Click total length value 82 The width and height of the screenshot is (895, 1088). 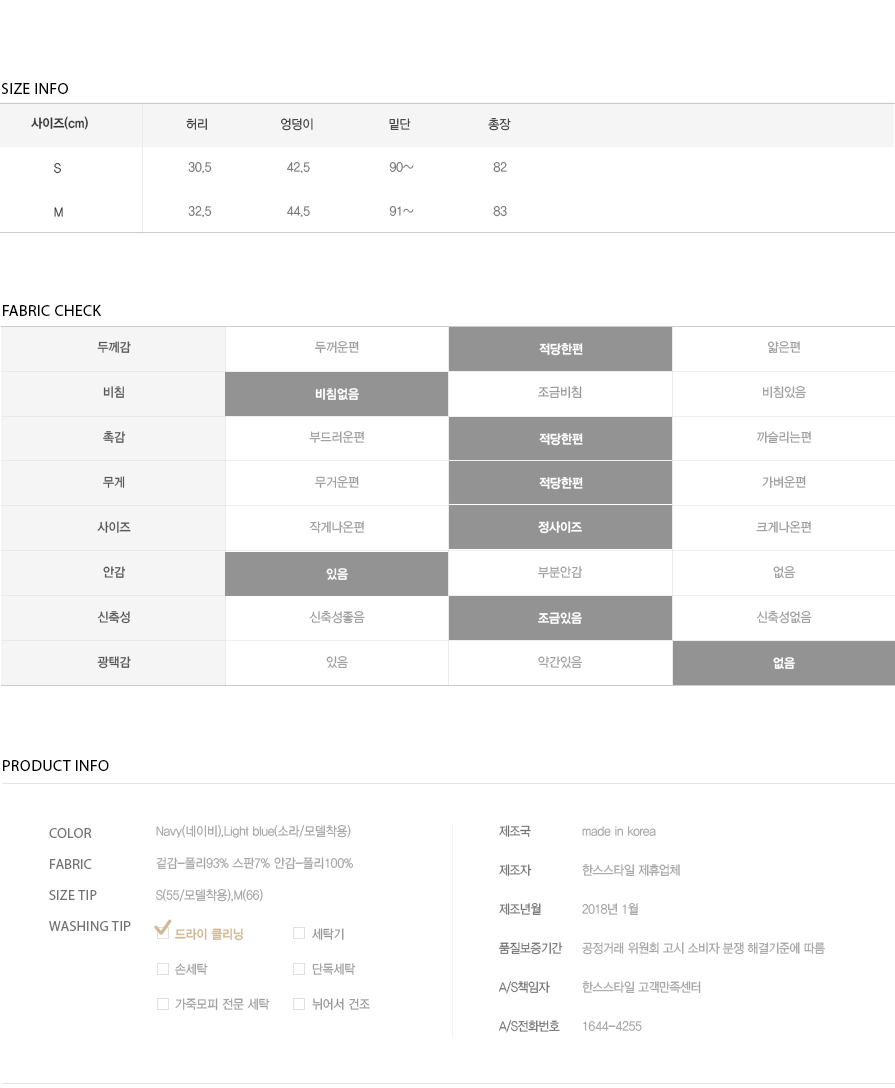[500, 167]
